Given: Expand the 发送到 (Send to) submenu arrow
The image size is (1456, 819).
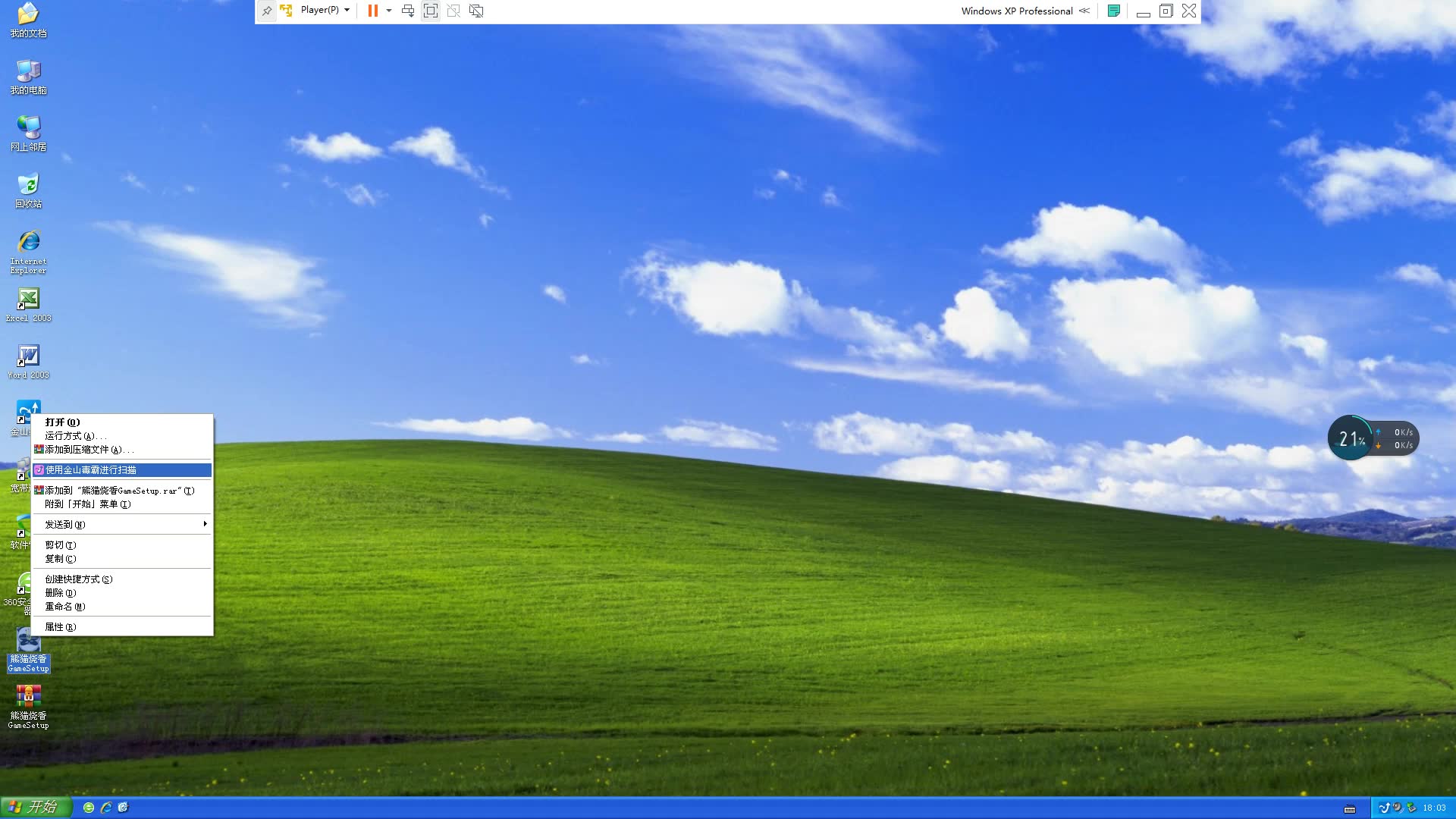Looking at the screenshot, I should 205,524.
